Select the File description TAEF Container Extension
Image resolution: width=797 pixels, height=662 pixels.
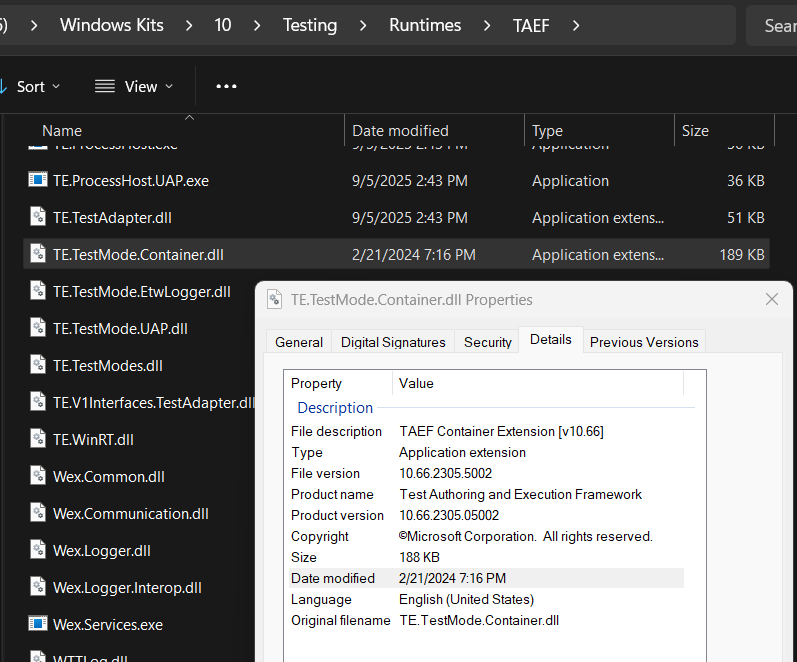click(501, 431)
